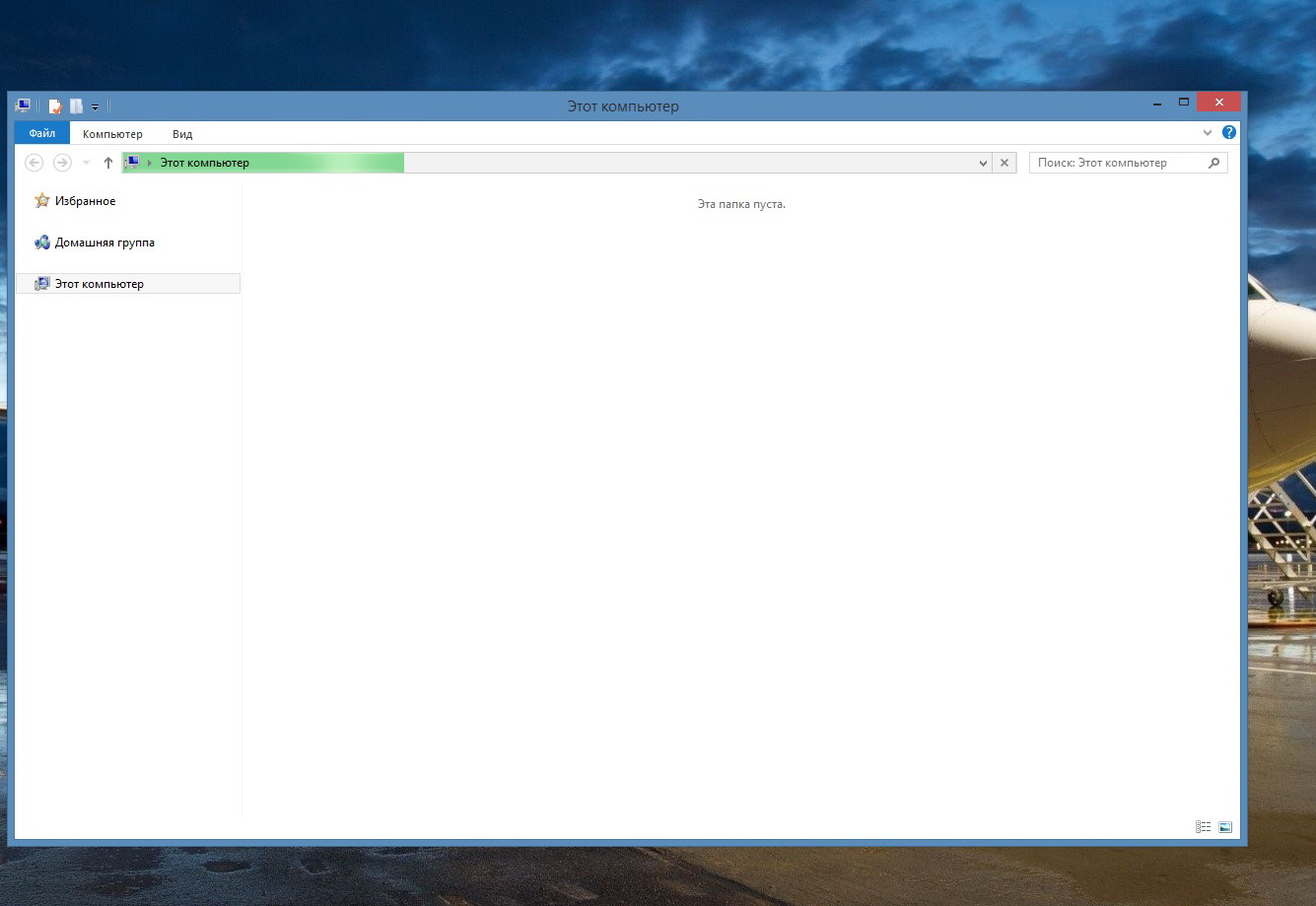1316x906 pixels.
Task: Click the computer system icon in the title bar
Action: click(x=23, y=105)
